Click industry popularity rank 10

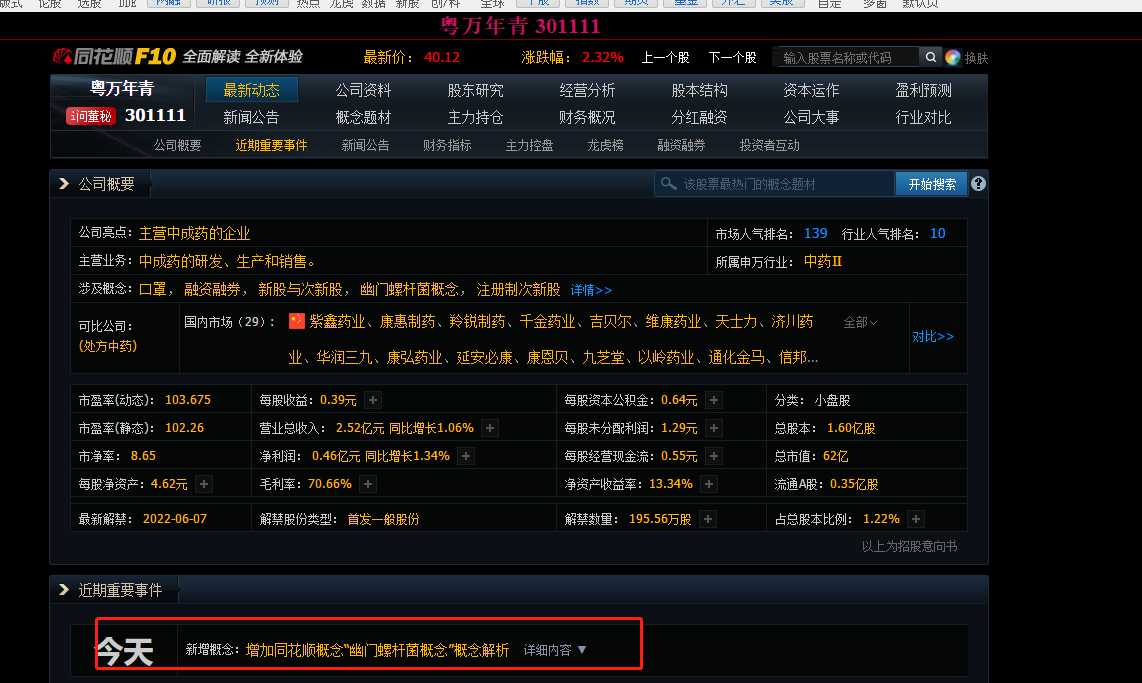point(937,233)
